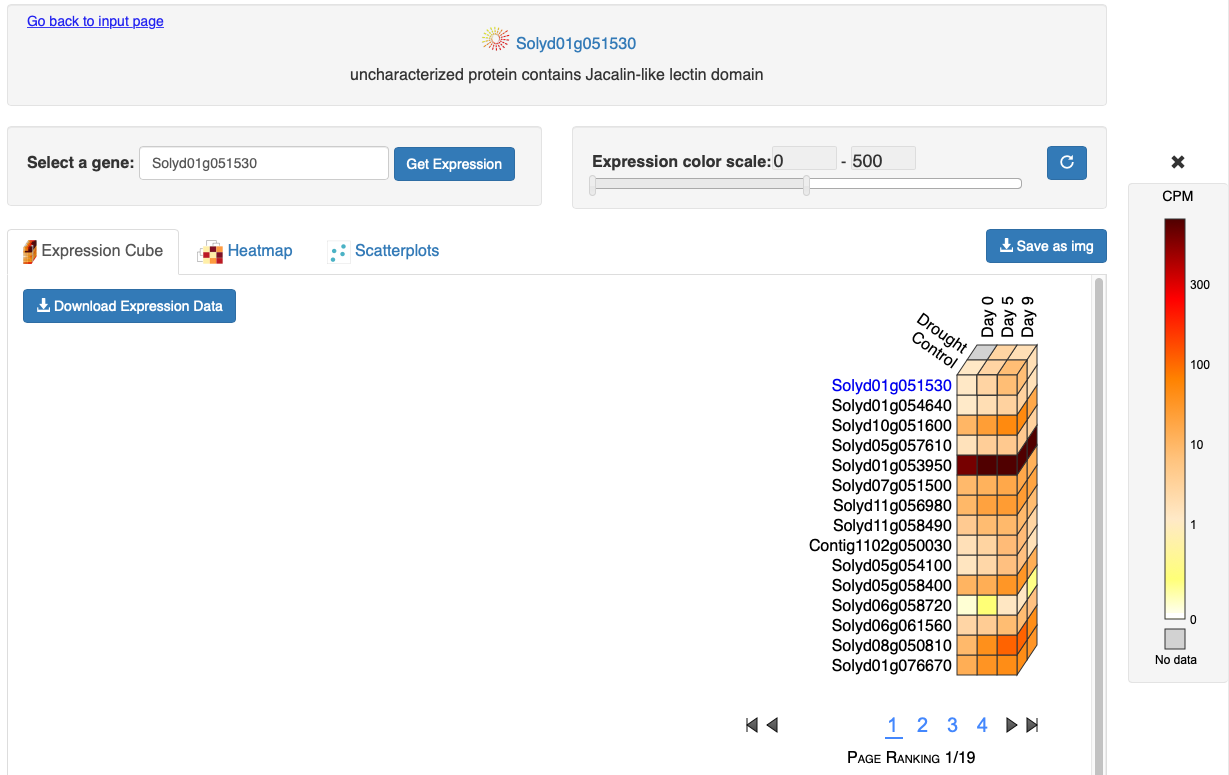Jump to last page arrow icon

tap(1033, 725)
